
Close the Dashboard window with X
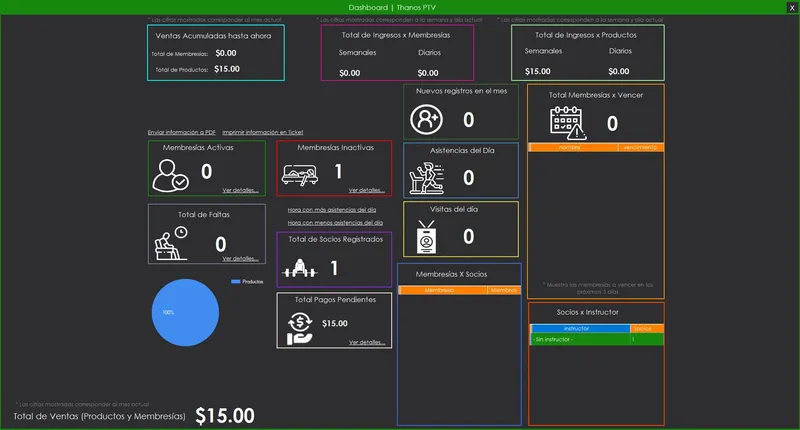point(792,8)
